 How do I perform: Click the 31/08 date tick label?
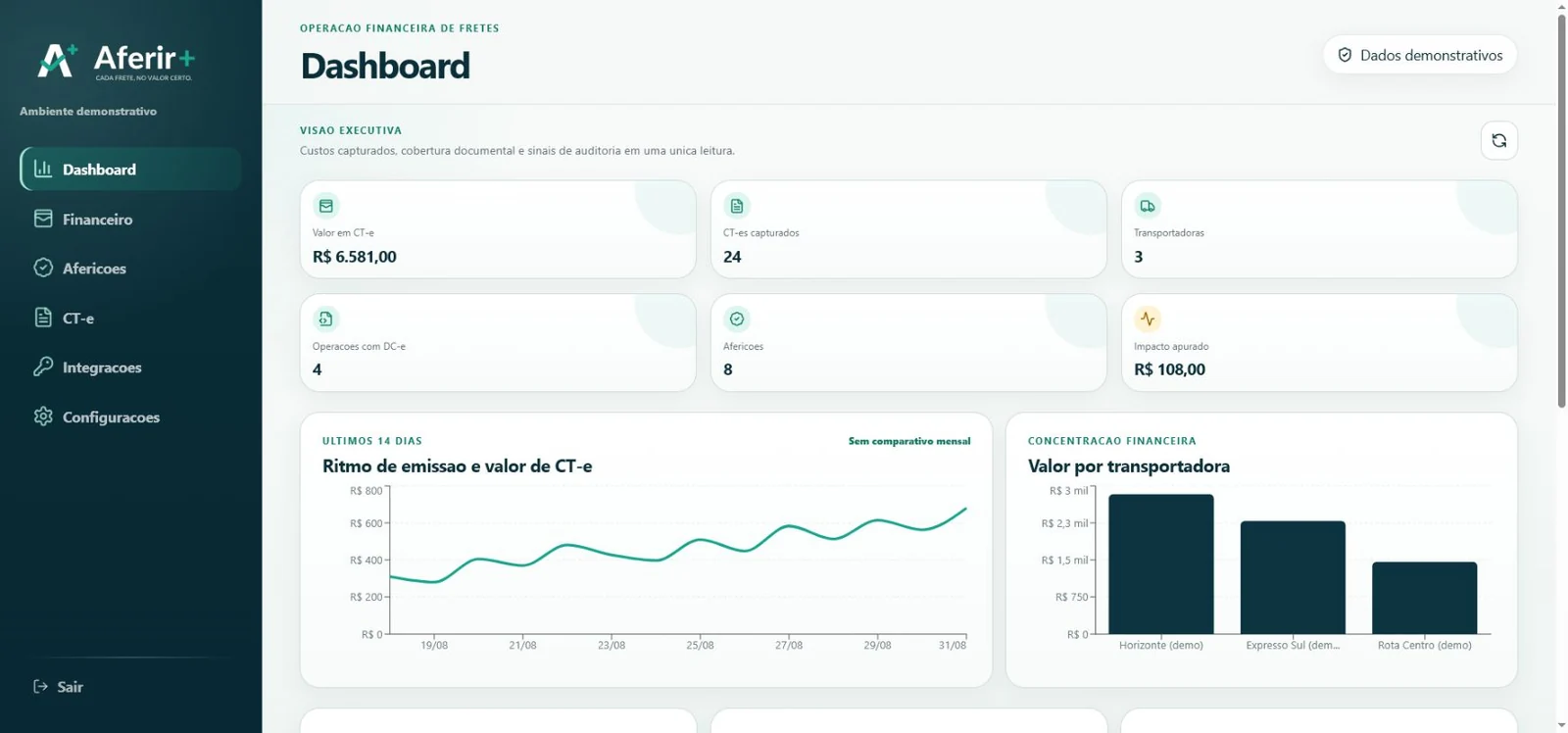953,645
